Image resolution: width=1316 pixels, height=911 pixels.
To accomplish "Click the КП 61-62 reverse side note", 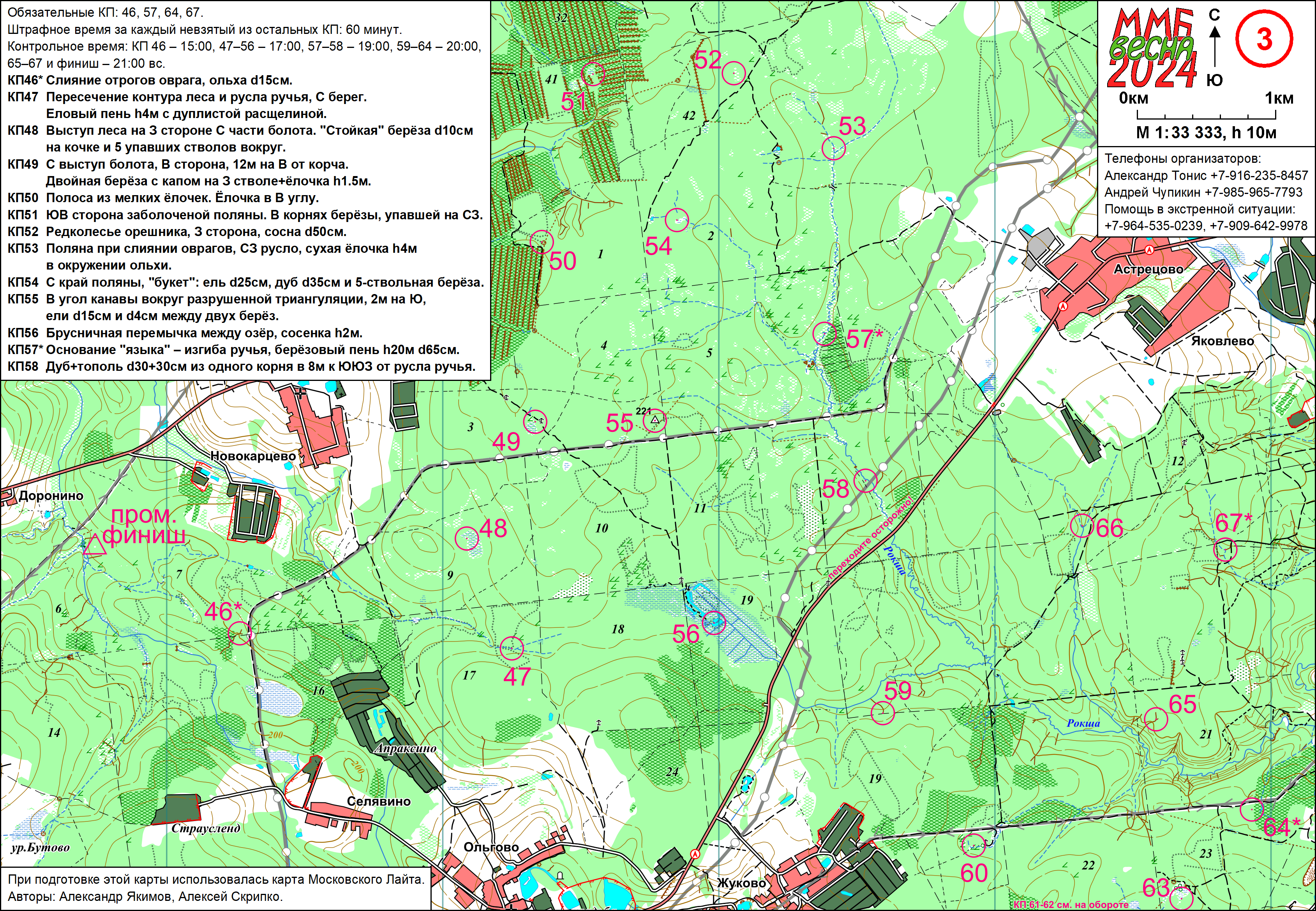I will [x=1071, y=905].
